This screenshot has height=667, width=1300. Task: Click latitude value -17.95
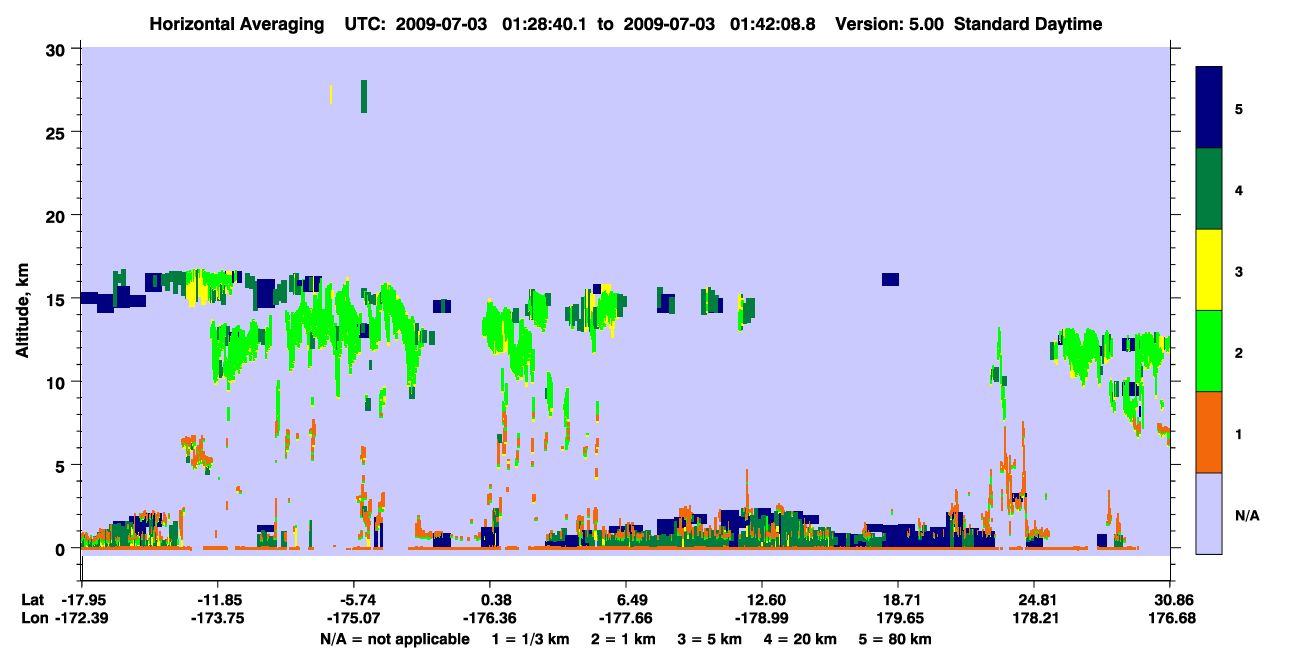tap(86, 600)
